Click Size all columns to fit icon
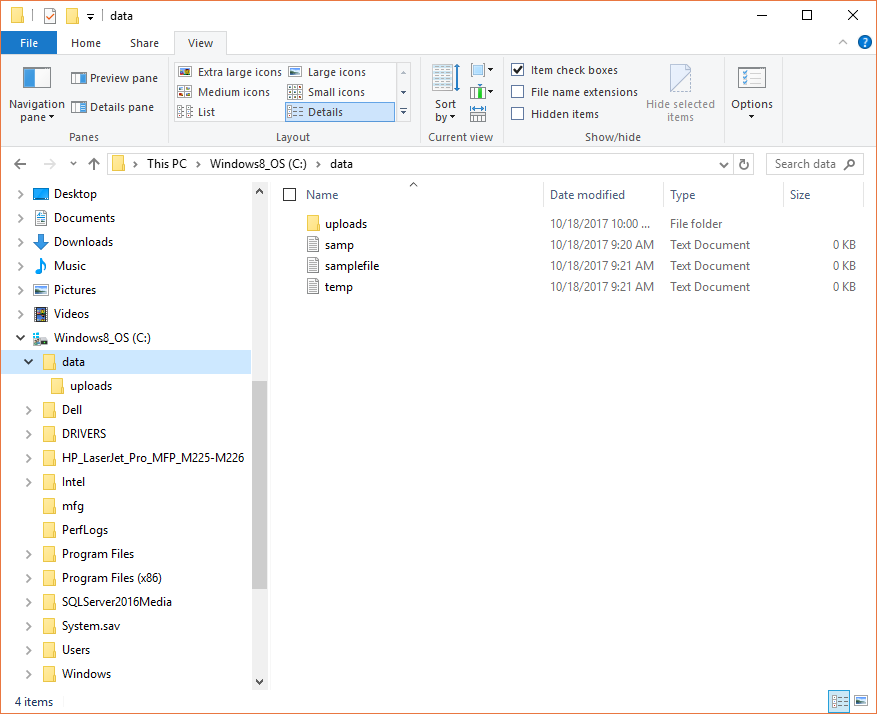Viewport: 877px width, 714px height. click(x=478, y=114)
